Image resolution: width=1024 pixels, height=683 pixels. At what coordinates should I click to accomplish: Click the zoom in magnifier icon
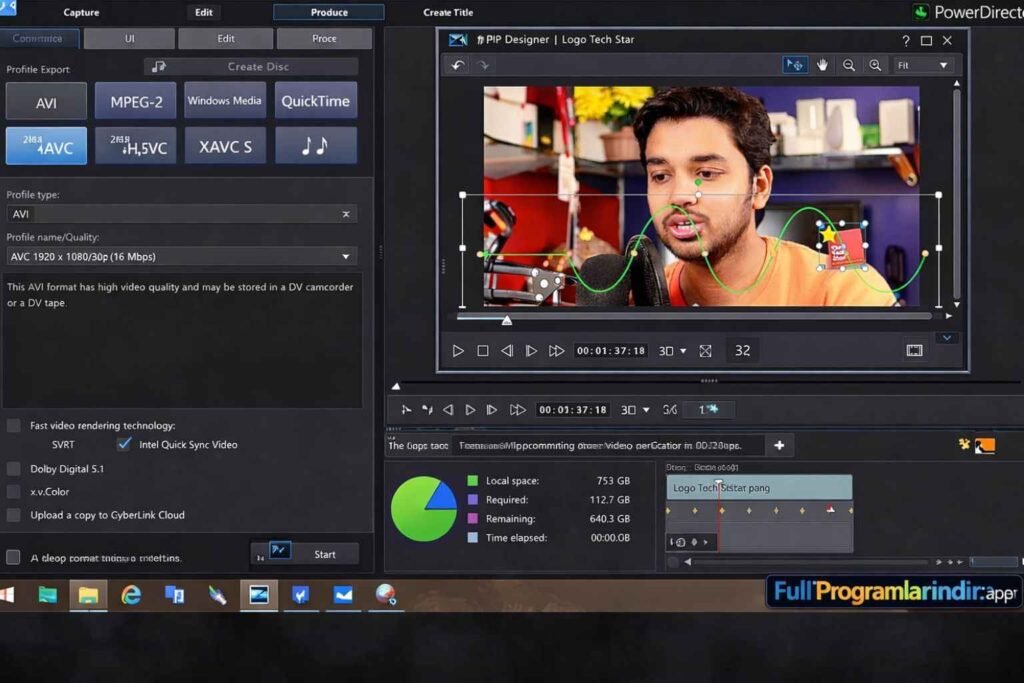point(875,65)
